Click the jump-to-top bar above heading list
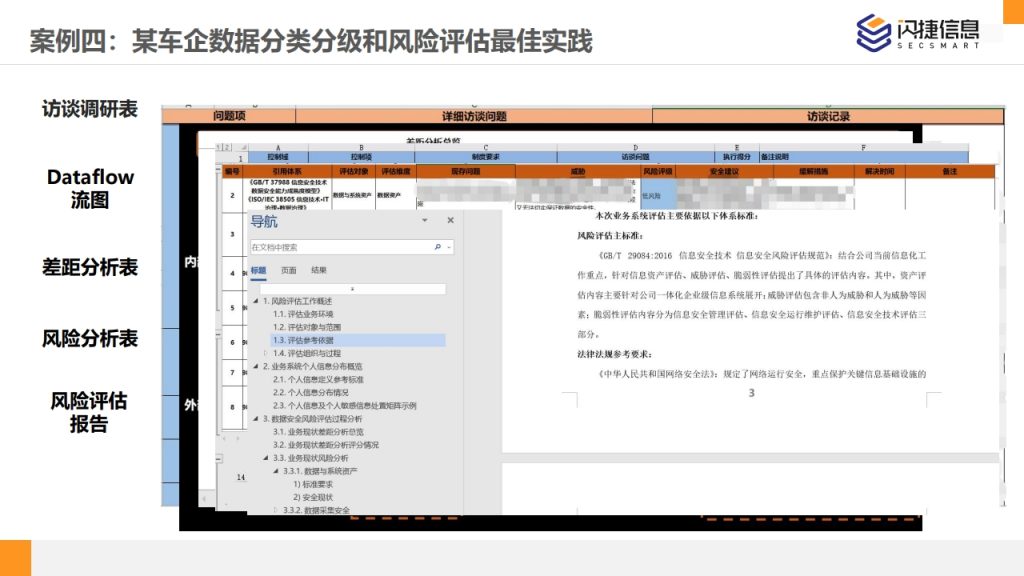 pos(353,289)
